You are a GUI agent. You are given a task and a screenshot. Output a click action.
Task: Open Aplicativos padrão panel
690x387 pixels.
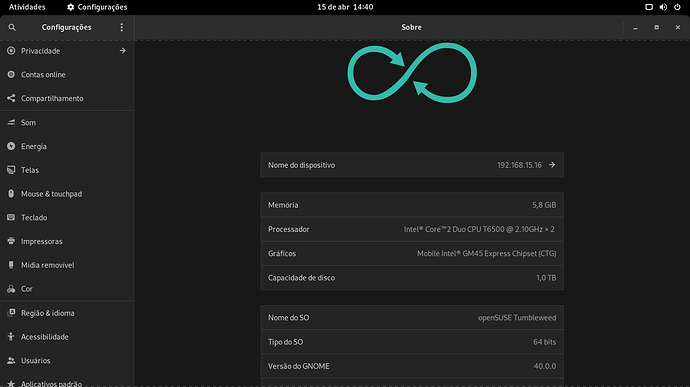67,381
